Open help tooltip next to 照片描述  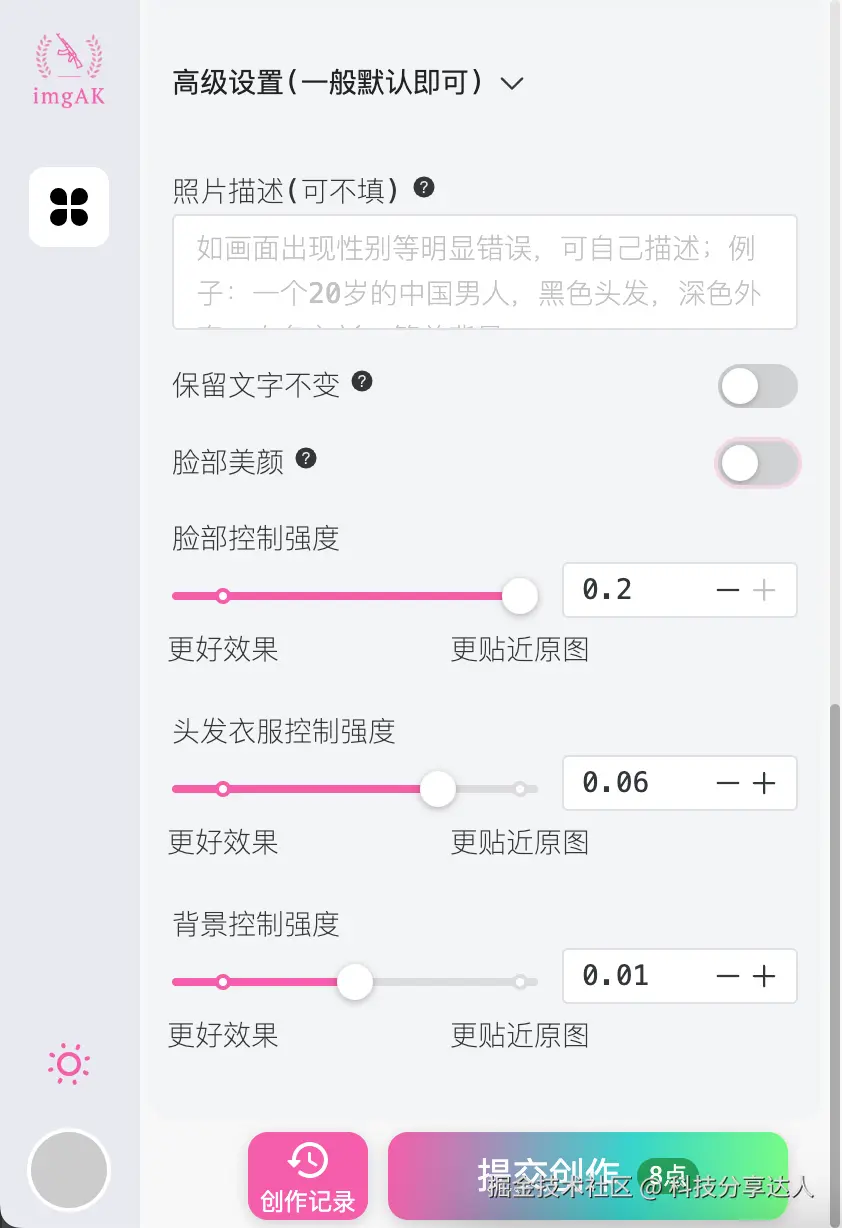[423, 186]
